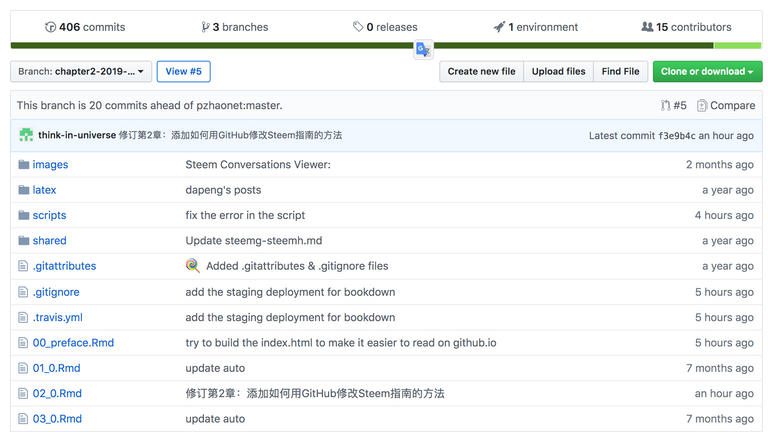Click the lollipop emoji in .gitattributes commit

193,265
